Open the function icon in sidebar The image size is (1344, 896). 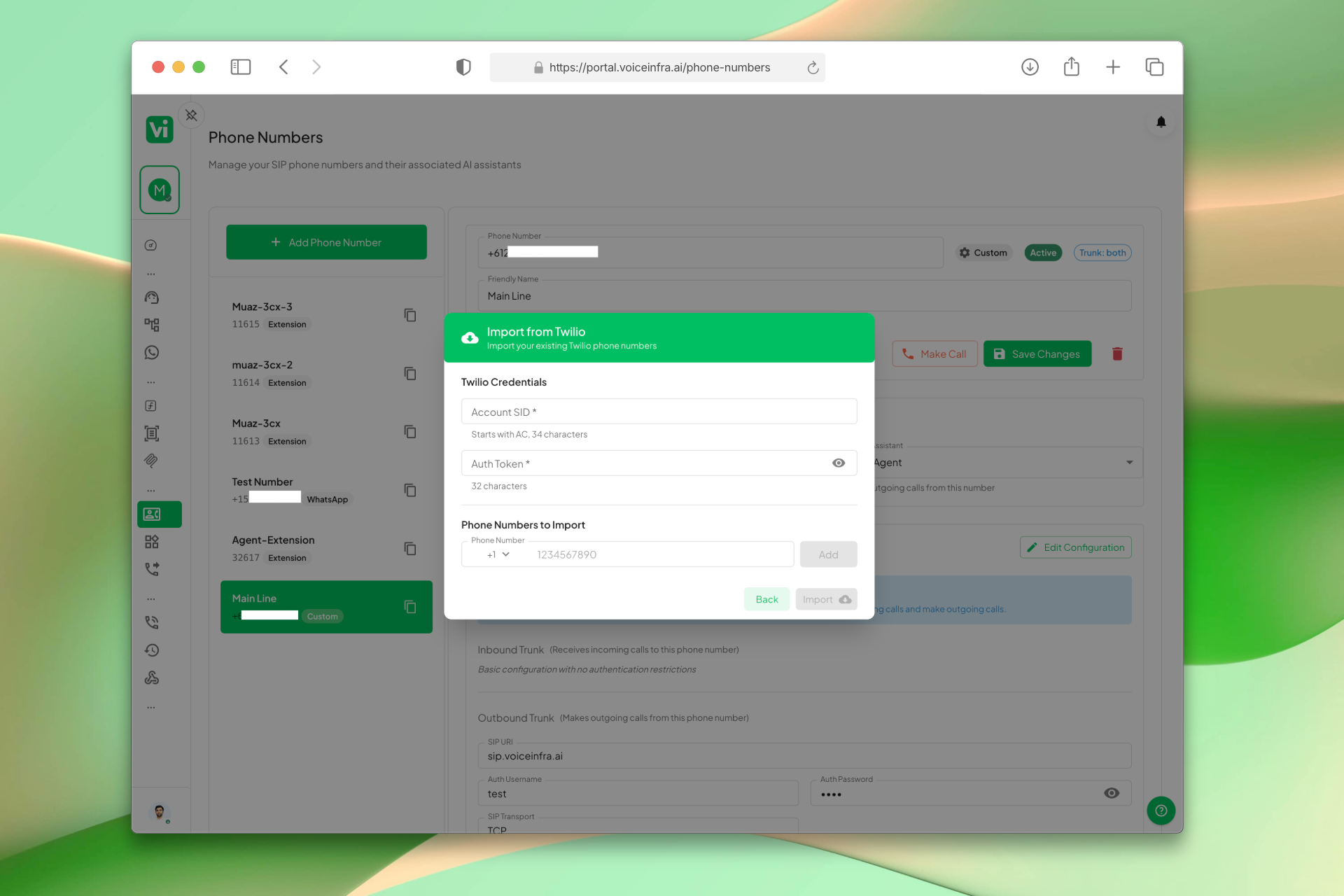[151, 406]
